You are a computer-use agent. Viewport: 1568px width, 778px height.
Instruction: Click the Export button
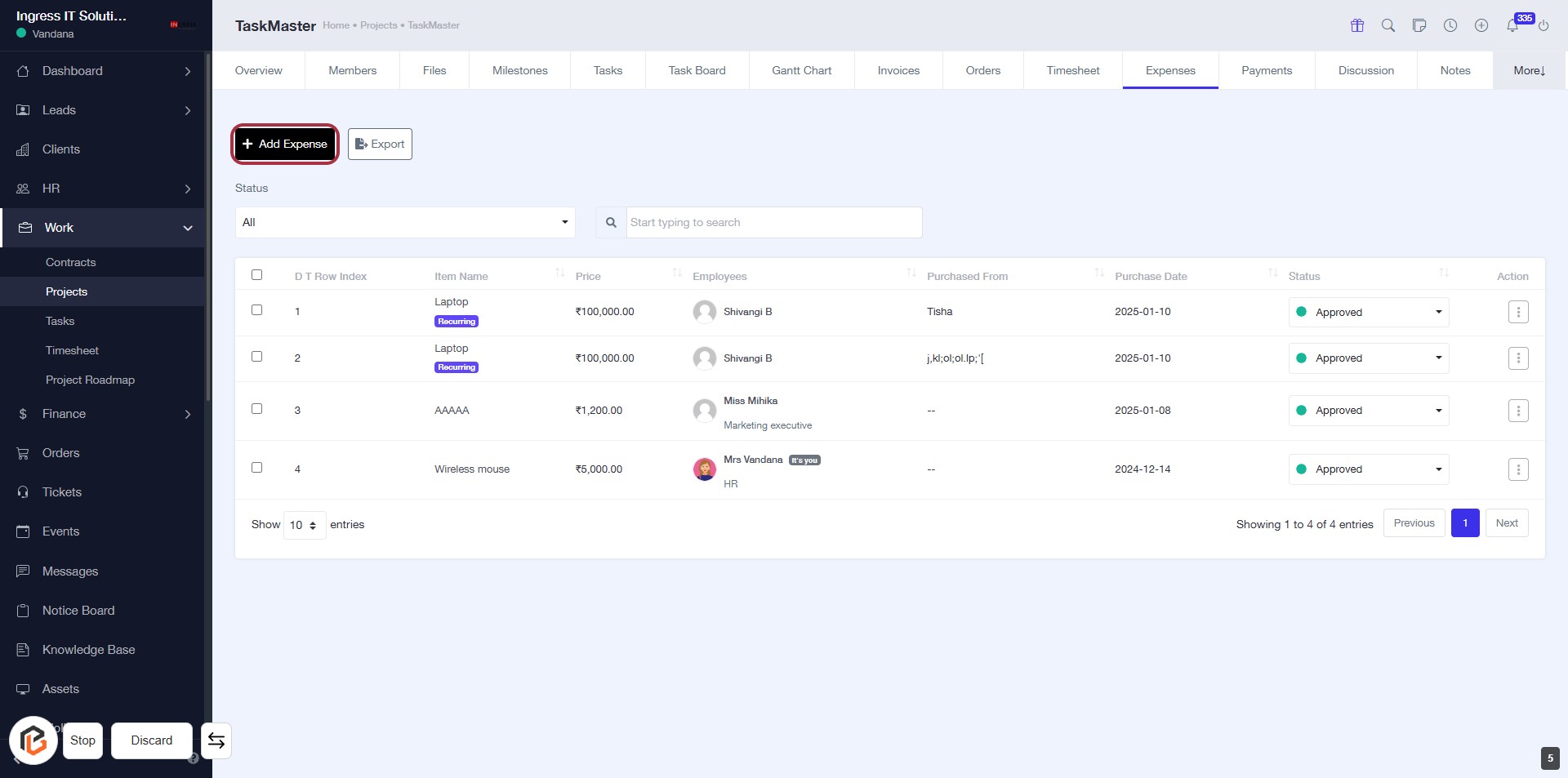tap(380, 144)
